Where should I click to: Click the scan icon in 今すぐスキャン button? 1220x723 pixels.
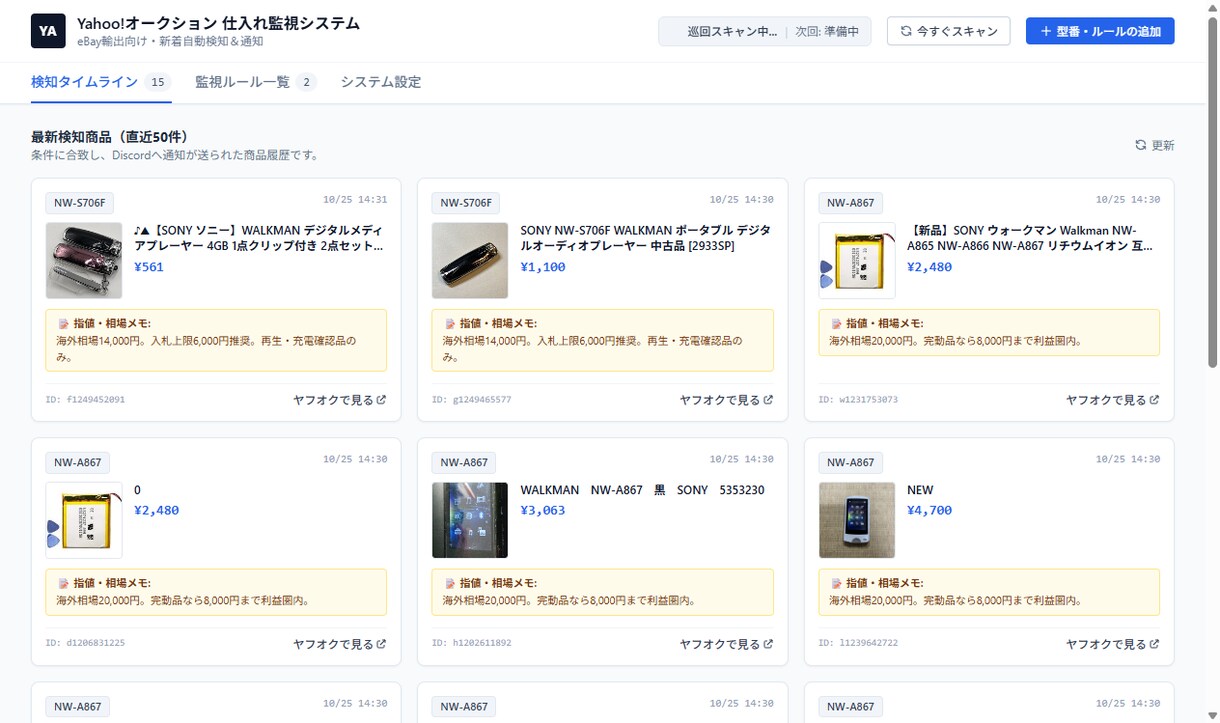click(906, 31)
